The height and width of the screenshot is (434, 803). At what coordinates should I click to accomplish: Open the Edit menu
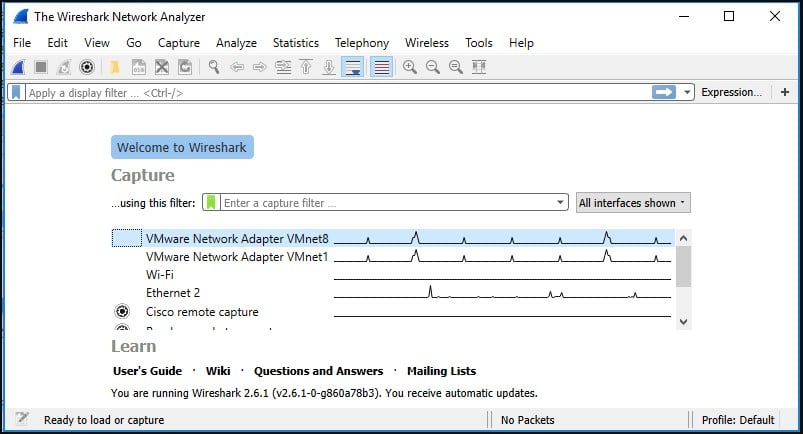tap(57, 43)
